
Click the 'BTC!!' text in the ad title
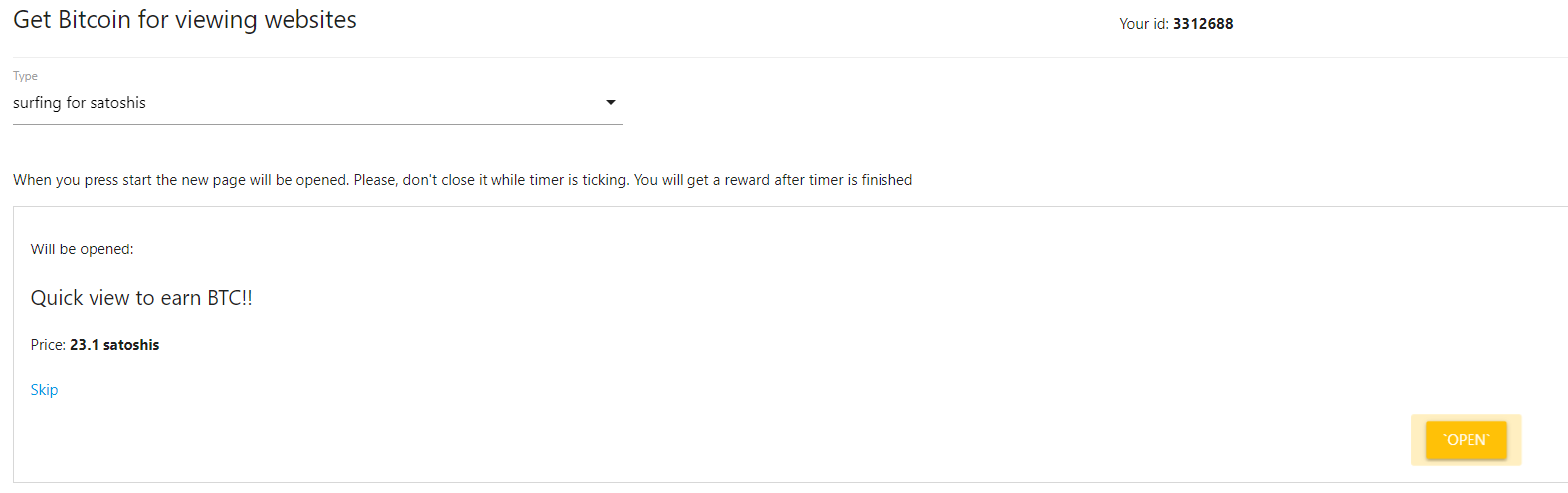coord(229,298)
